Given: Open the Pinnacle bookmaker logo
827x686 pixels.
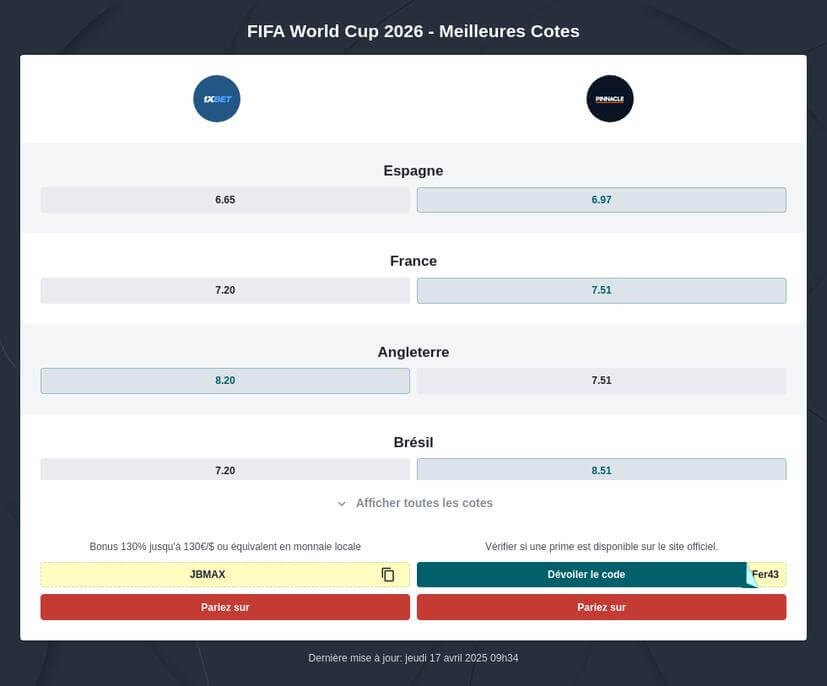Looking at the screenshot, I should click(x=610, y=99).
